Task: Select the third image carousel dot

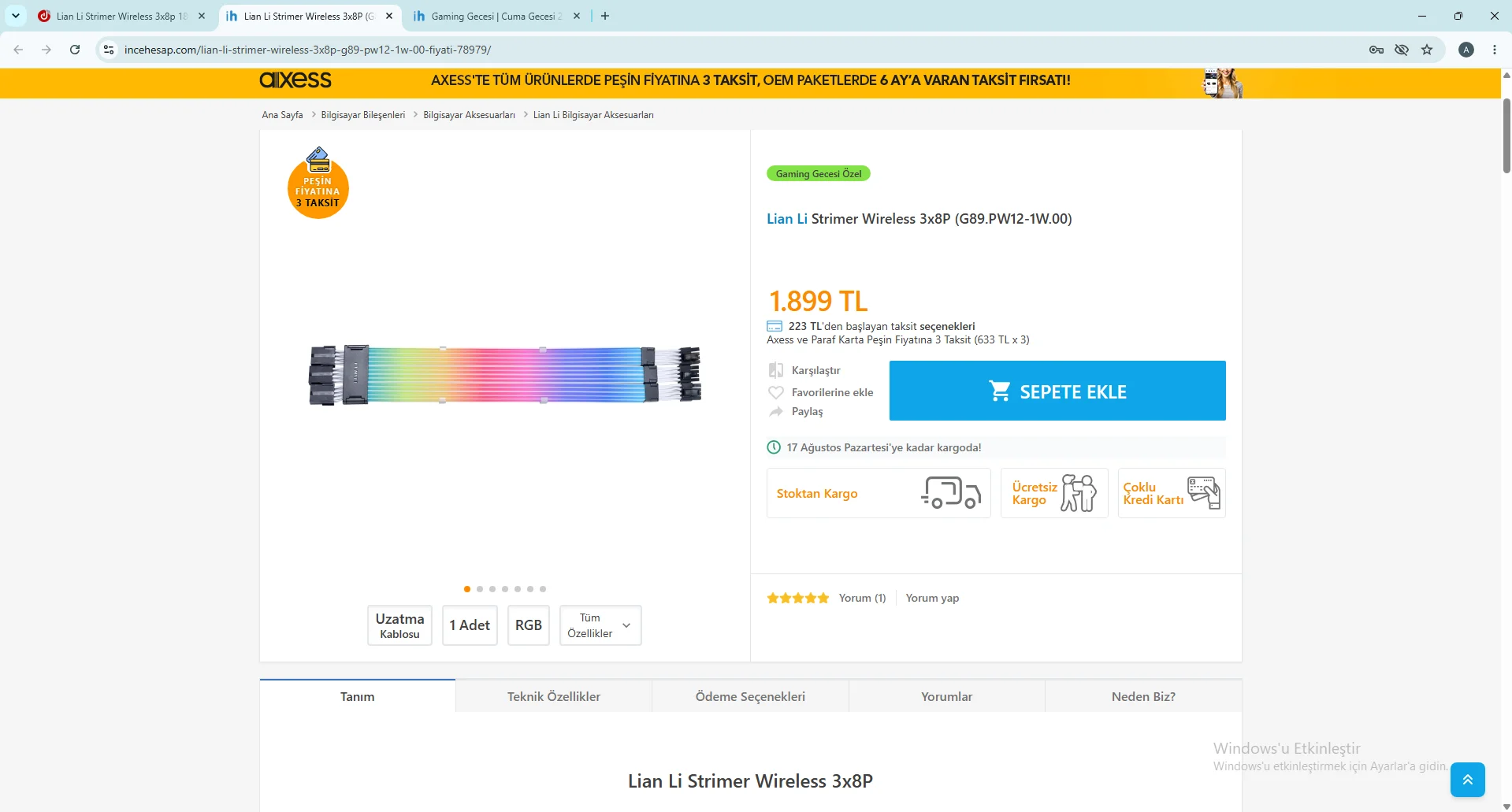Action: pos(492,589)
